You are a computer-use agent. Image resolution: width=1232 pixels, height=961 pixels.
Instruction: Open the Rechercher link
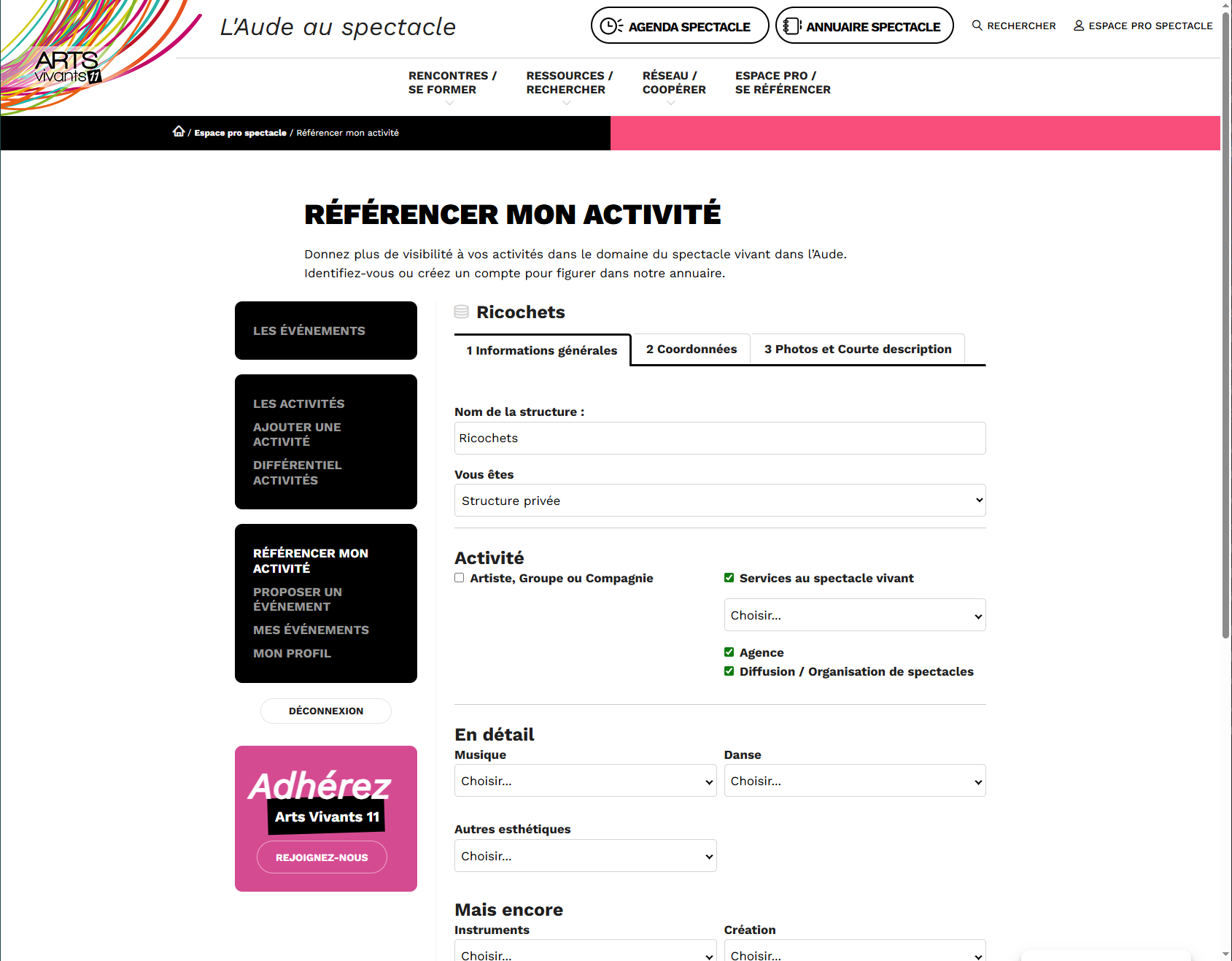coord(1014,26)
